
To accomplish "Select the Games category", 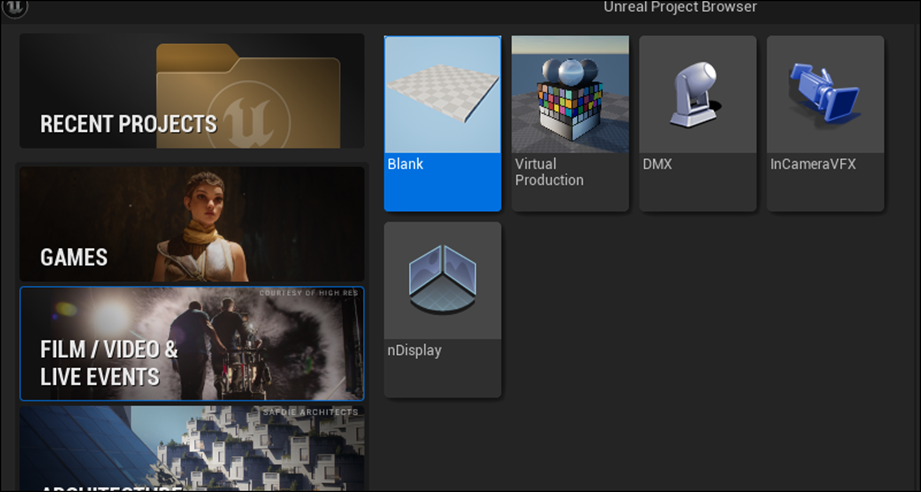I will coord(192,224).
